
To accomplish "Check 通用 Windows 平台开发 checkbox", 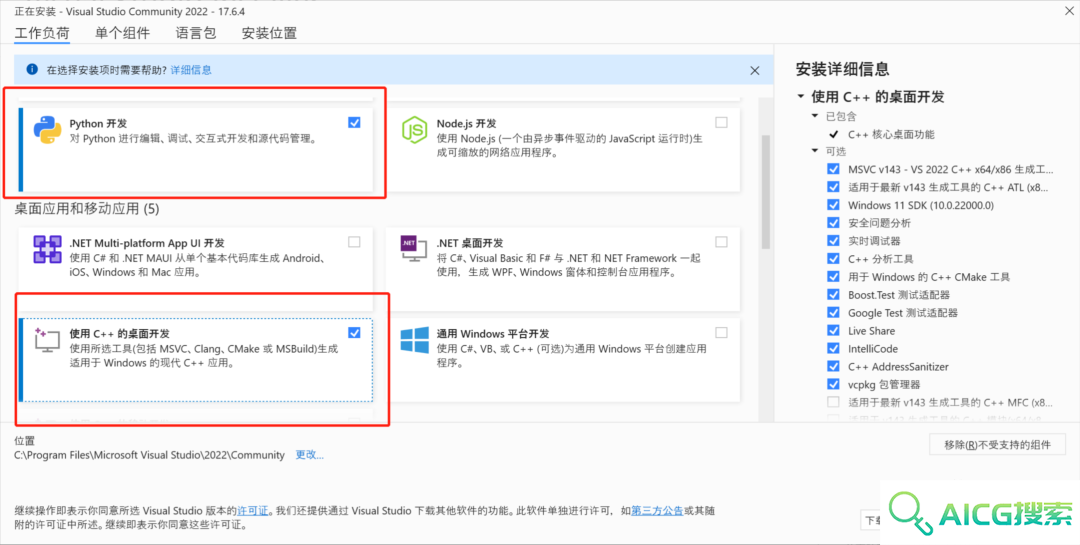I will (x=721, y=333).
